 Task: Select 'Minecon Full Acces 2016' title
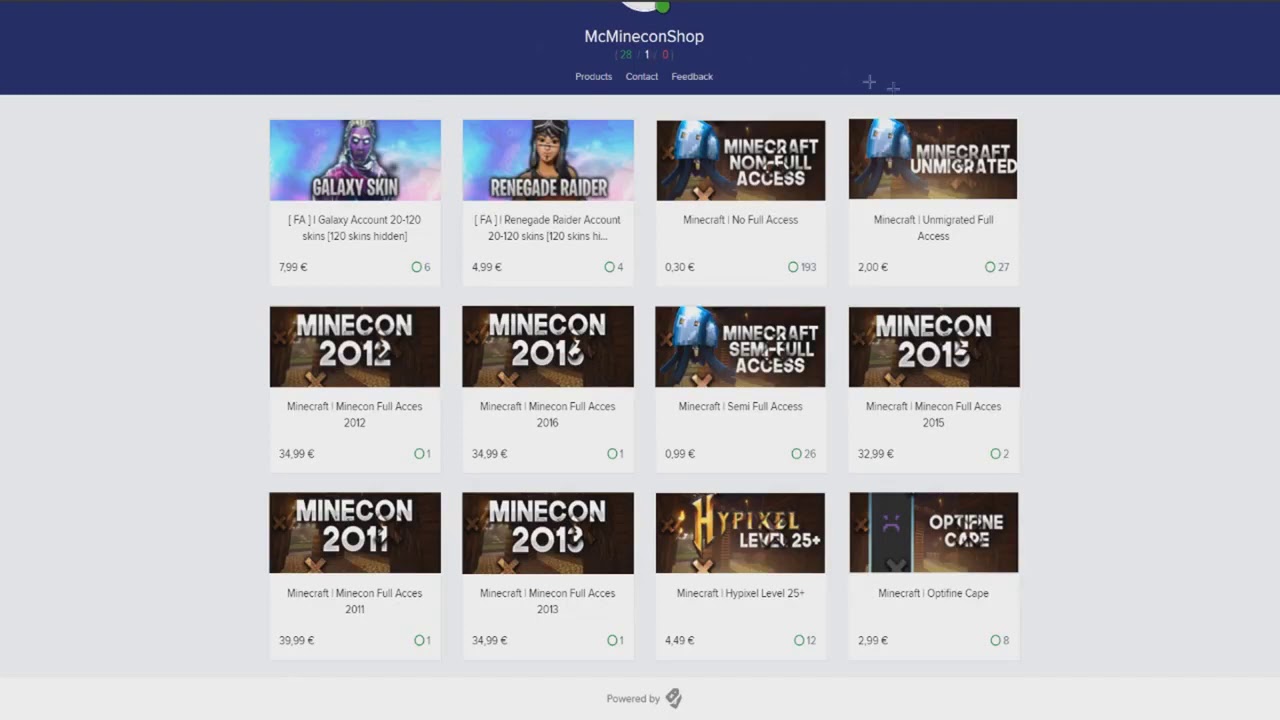548,415
